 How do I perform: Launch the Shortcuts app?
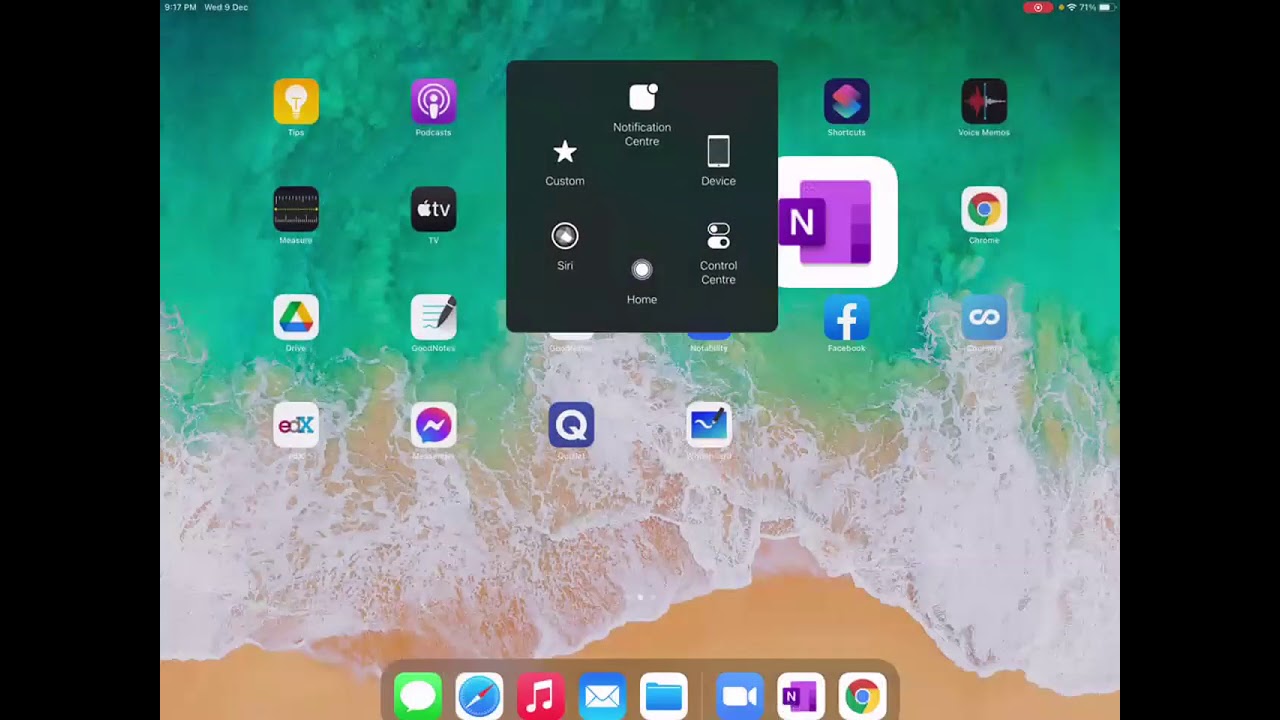tap(846, 102)
